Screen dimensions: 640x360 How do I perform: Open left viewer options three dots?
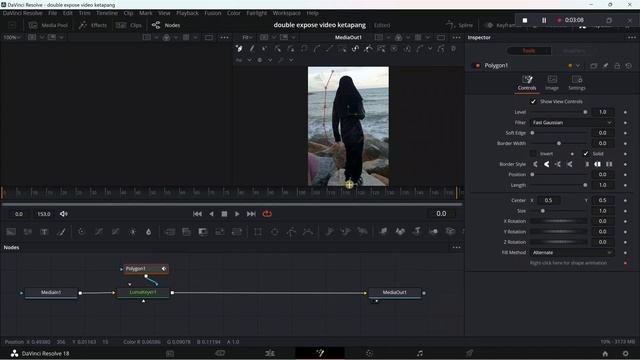click(x=224, y=37)
